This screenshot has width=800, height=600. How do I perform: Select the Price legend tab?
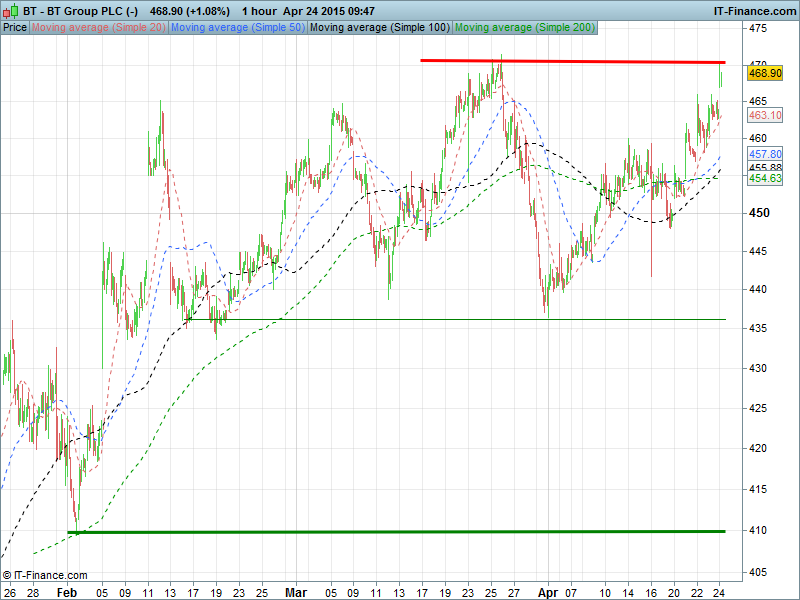(x=15, y=27)
